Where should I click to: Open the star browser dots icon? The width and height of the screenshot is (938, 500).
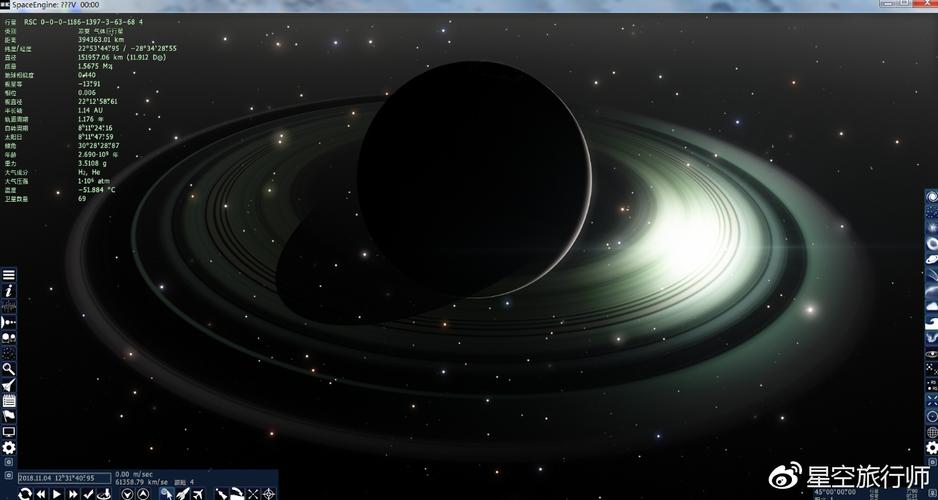tap(9, 353)
